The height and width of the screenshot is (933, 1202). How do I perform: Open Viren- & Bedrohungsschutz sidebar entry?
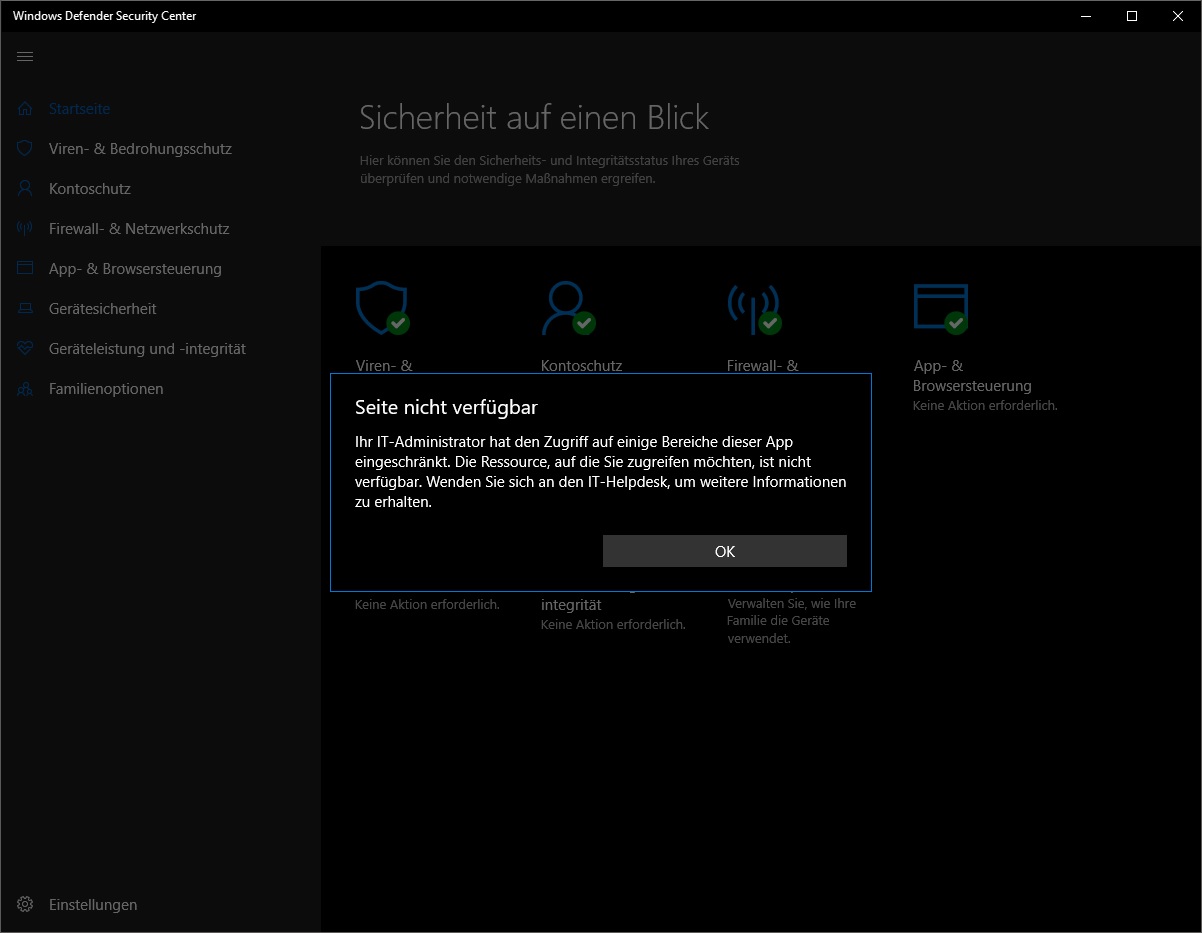point(160,149)
